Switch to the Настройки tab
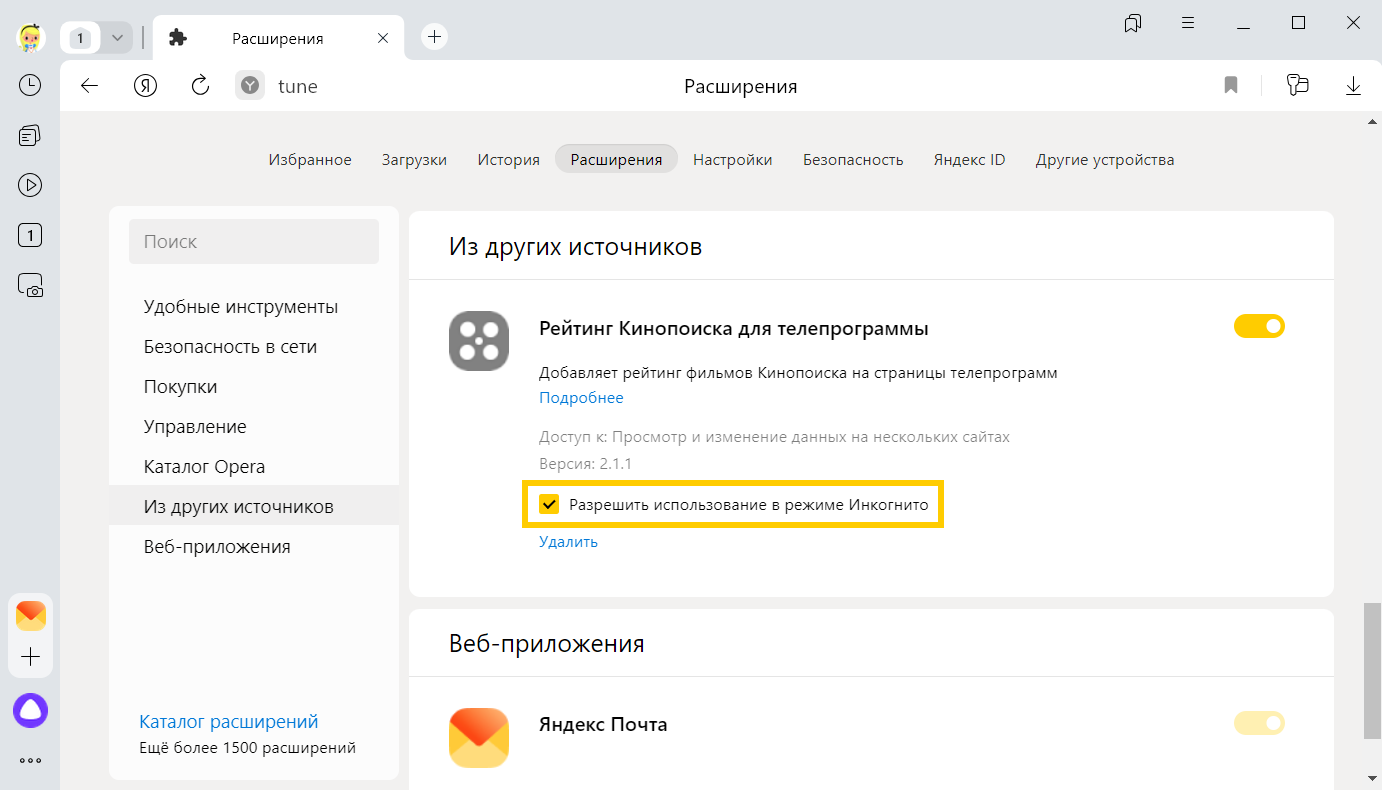Image resolution: width=1382 pixels, height=790 pixels. click(x=732, y=159)
